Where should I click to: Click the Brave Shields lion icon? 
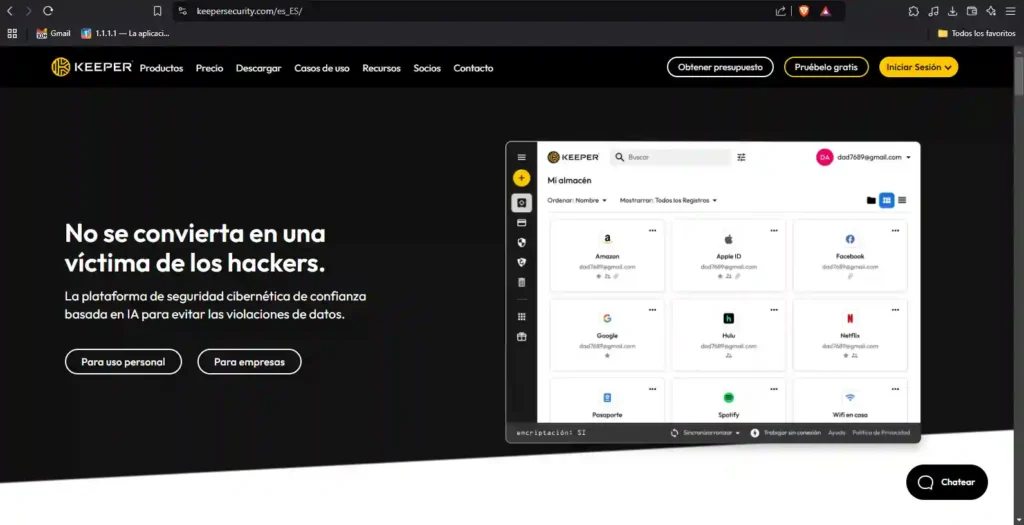pos(803,11)
